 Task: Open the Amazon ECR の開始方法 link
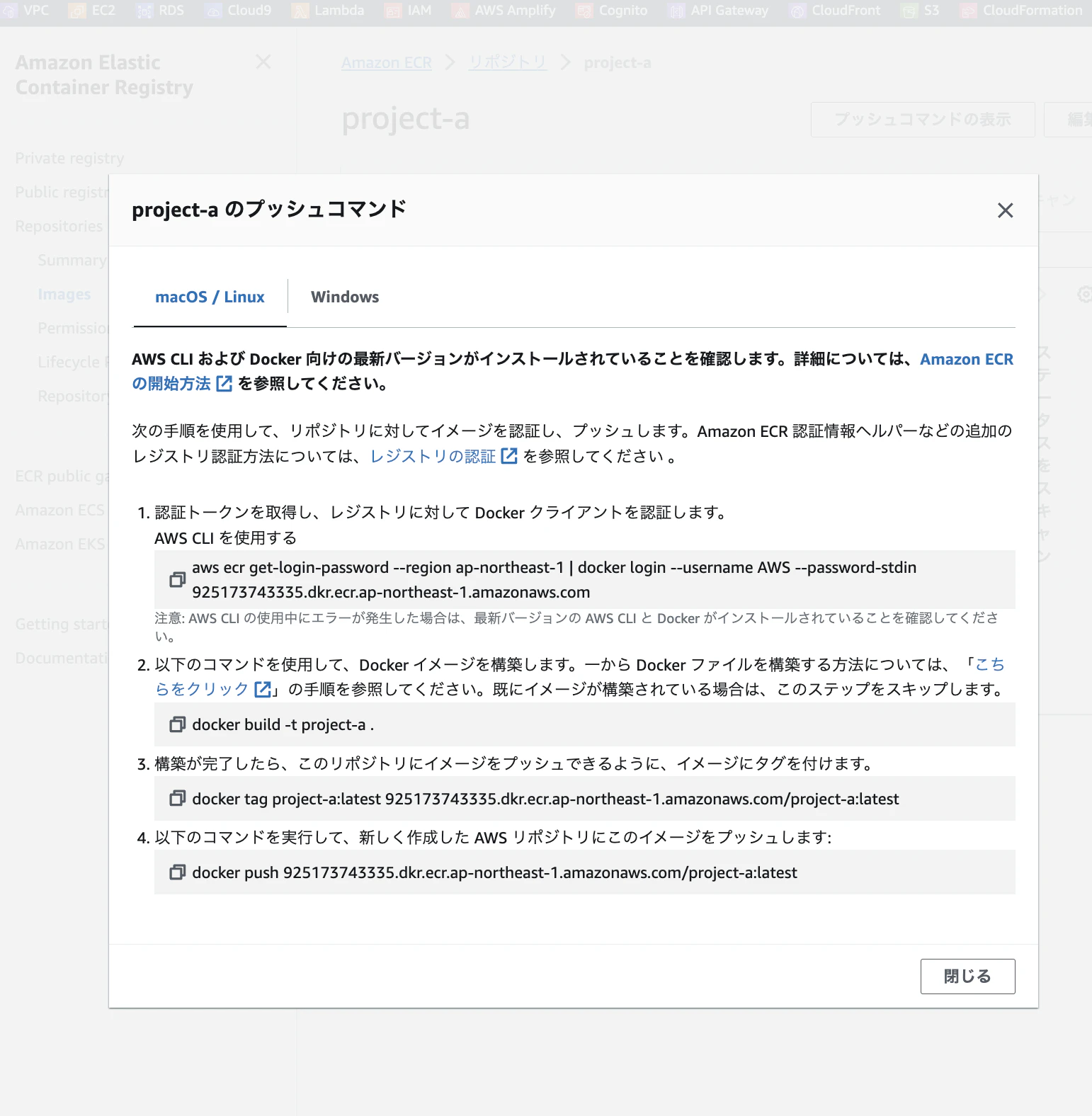pos(966,359)
